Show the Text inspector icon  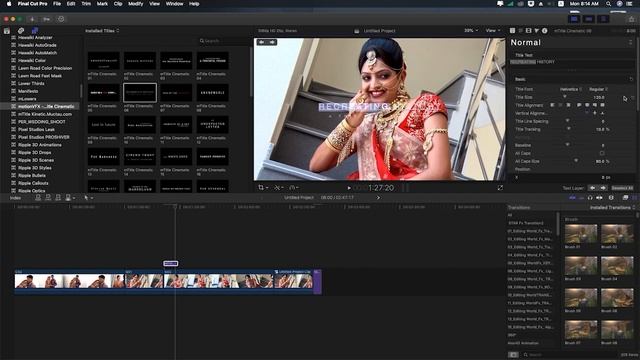click(x=520, y=31)
